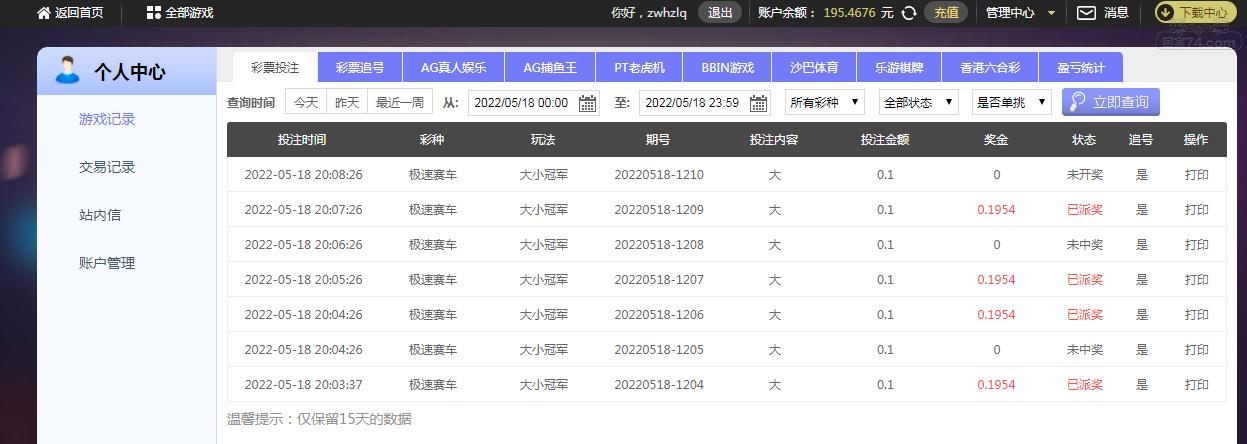Click the user avatar icon in 个人中心
This screenshot has height=444, width=1247.
(x=68, y=71)
